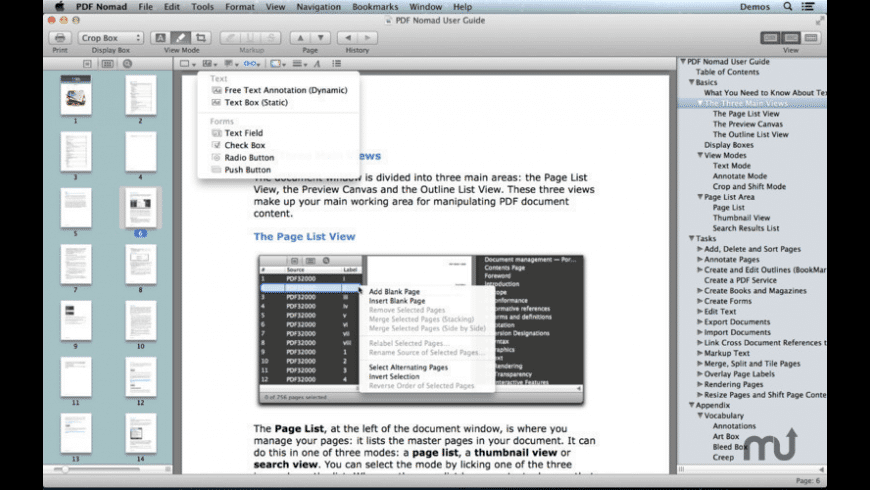Select Thumbnail View outline entry
The width and height of the screenshot is (870, 490).
741,218
